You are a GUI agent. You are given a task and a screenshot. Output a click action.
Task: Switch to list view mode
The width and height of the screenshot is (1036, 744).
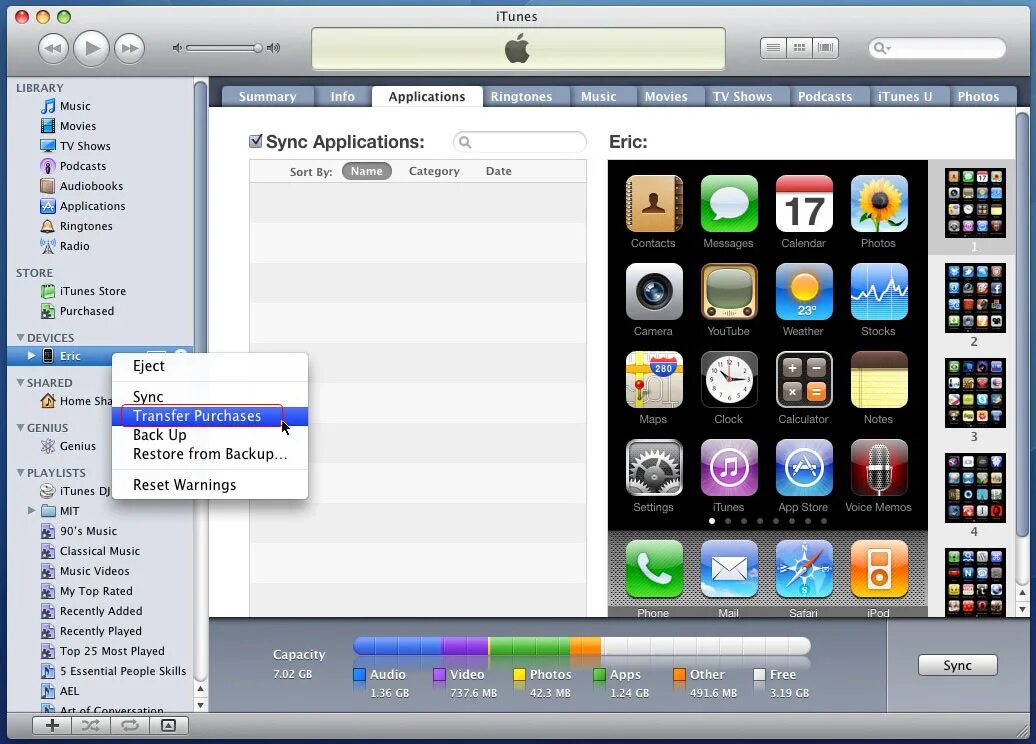(x=773, y=48)
